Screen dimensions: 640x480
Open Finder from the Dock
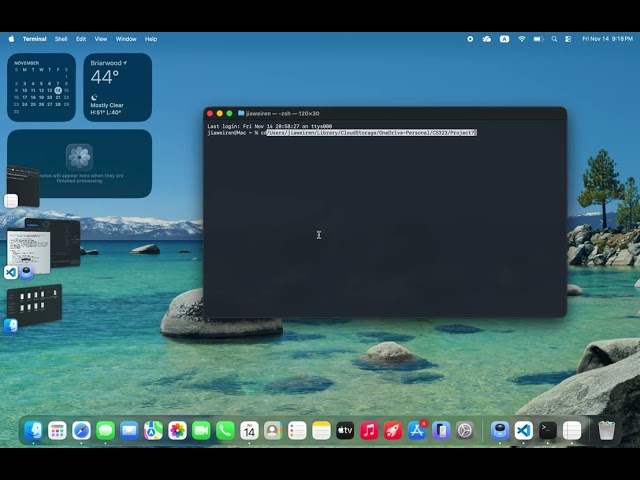pyautogui.click(x=33, y=430)
